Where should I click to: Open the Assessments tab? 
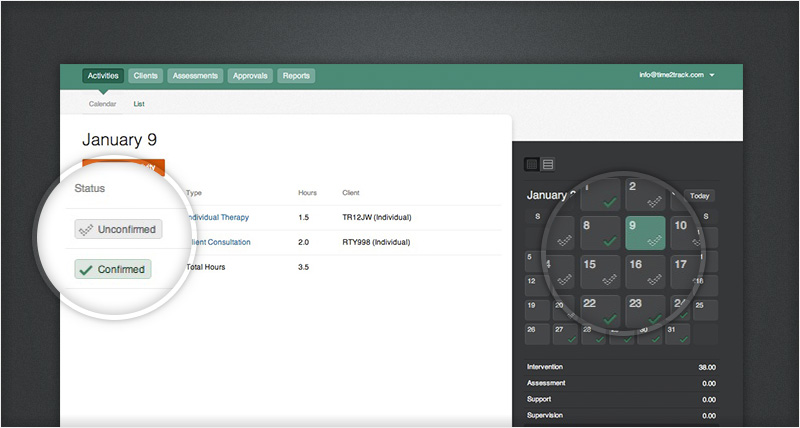pyautogui.click(x=195, y=76)
